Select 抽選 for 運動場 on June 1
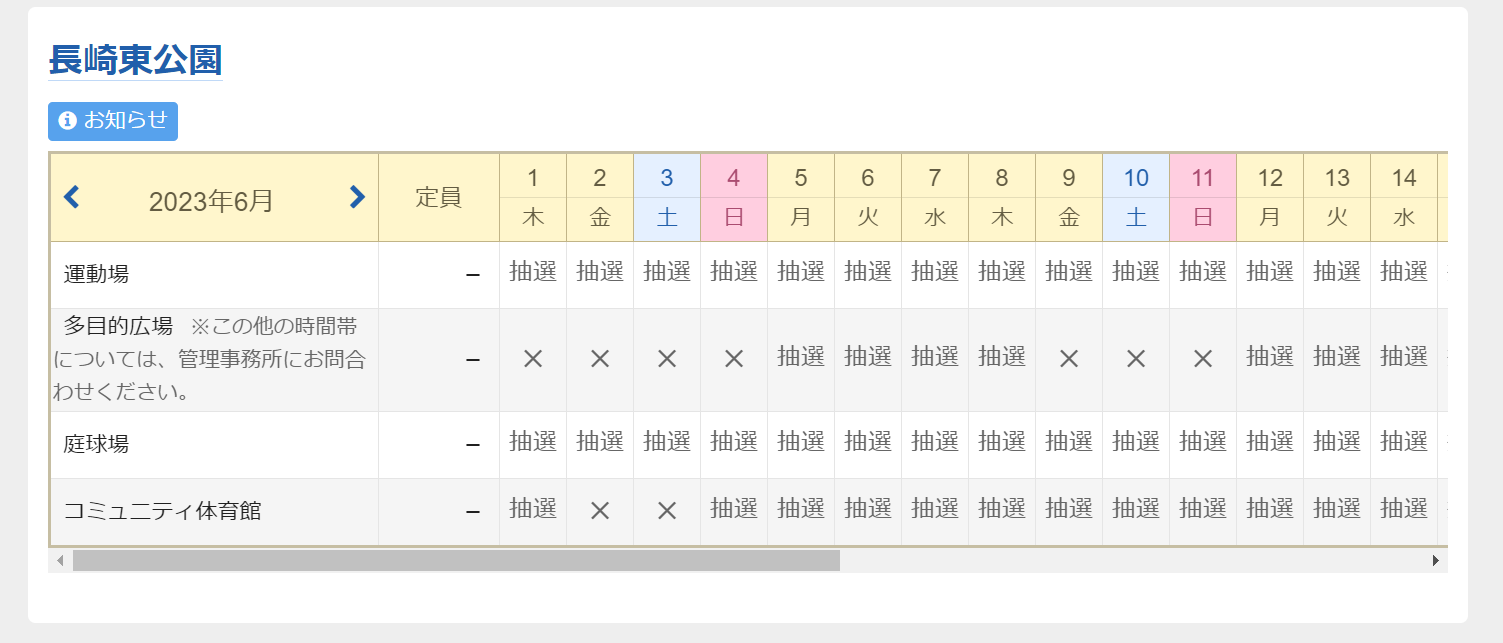Viewport: 1503px width, 643px height. coord(533,272)
